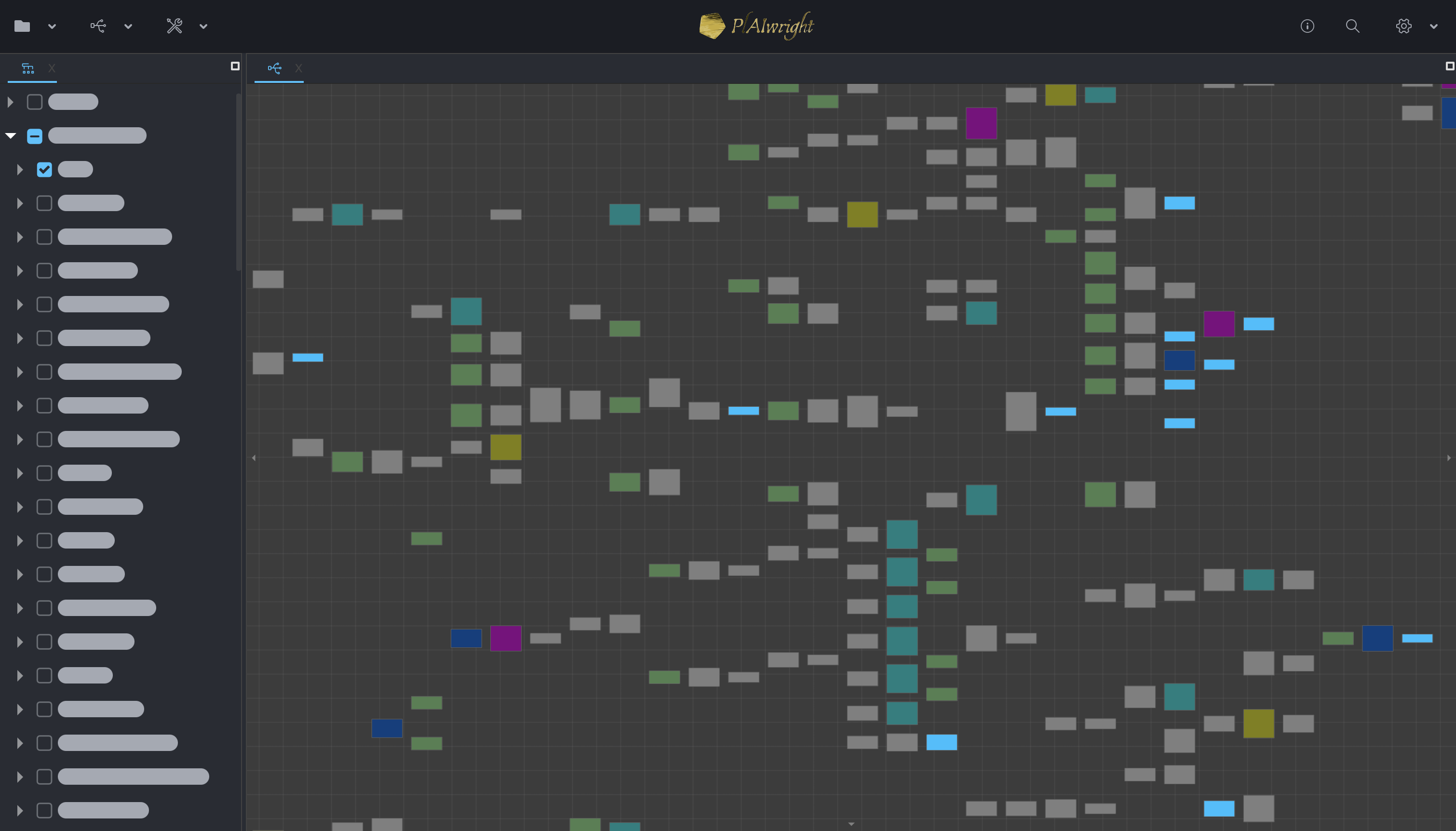Close the hierarchy tab with its X
Viewport: 1456px width, 831px height.
(52, 68)
